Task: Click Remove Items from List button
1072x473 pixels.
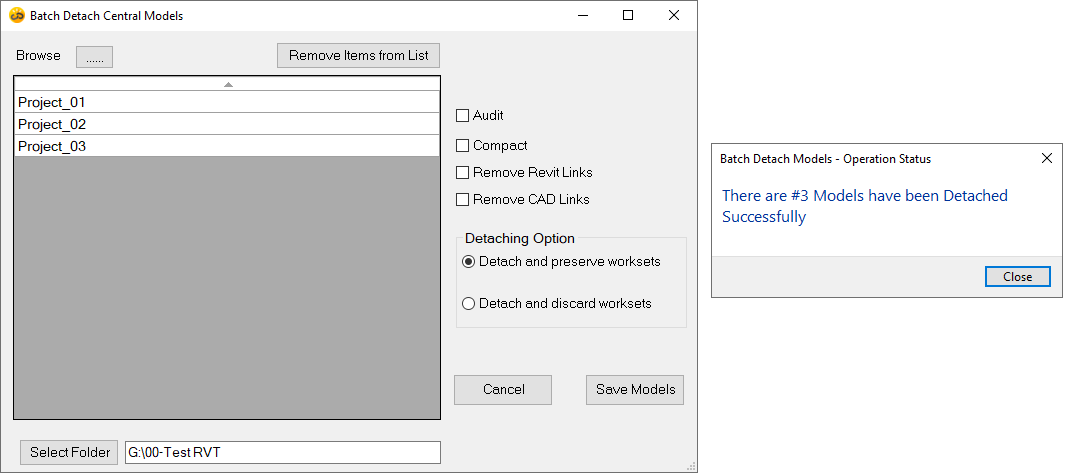Action: (x=358, y=56)
